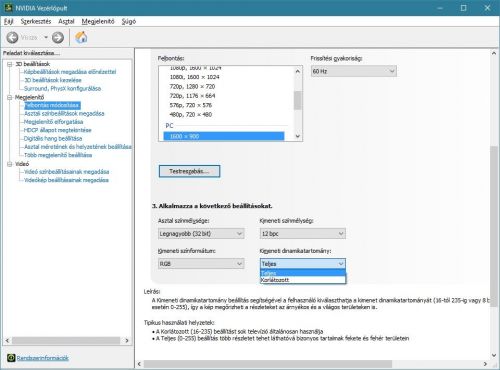Open Kimeneti színmélység 12 bpc dropdown
Image resolution: width=500 pixels, height=370 pixels.
coord(303,234)
